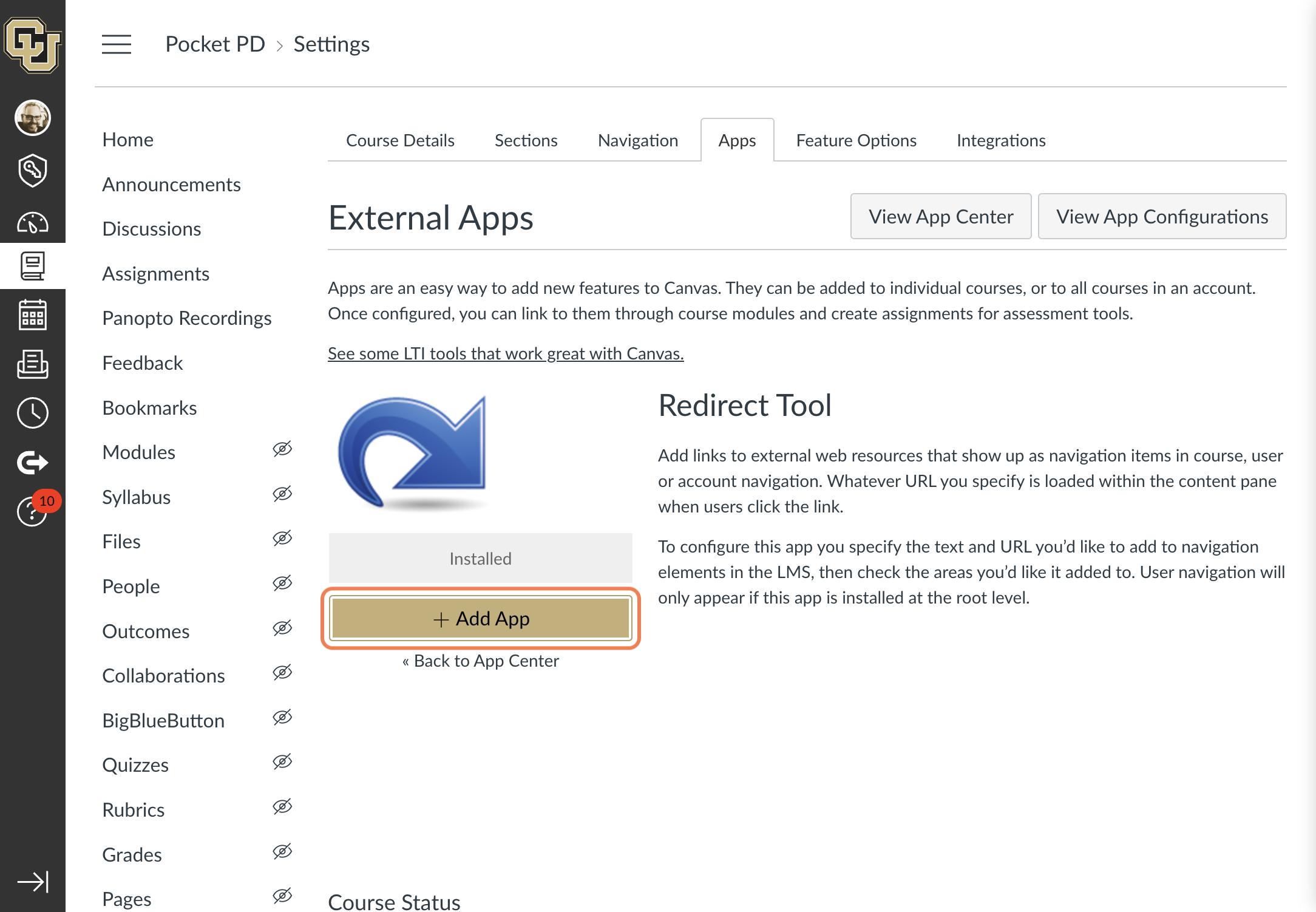
Task: Open the user account avatar
Action: tap(32, 117)
